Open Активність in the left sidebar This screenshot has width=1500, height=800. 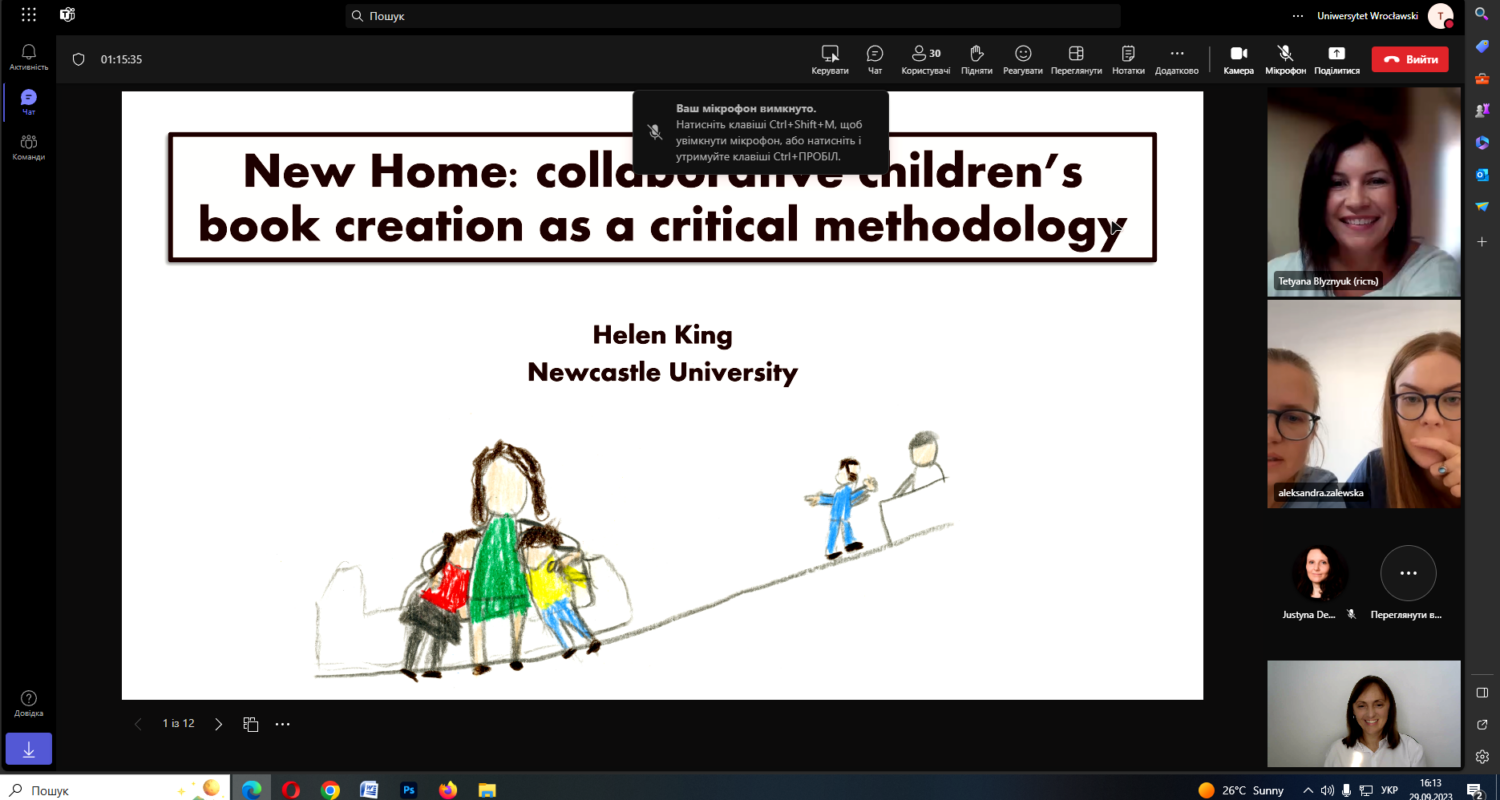click(x=28, y=58)
